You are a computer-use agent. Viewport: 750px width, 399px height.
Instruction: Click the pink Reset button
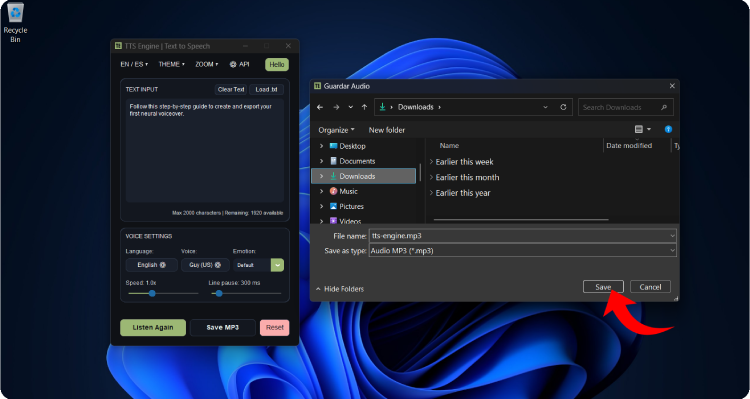click(275, 328)
